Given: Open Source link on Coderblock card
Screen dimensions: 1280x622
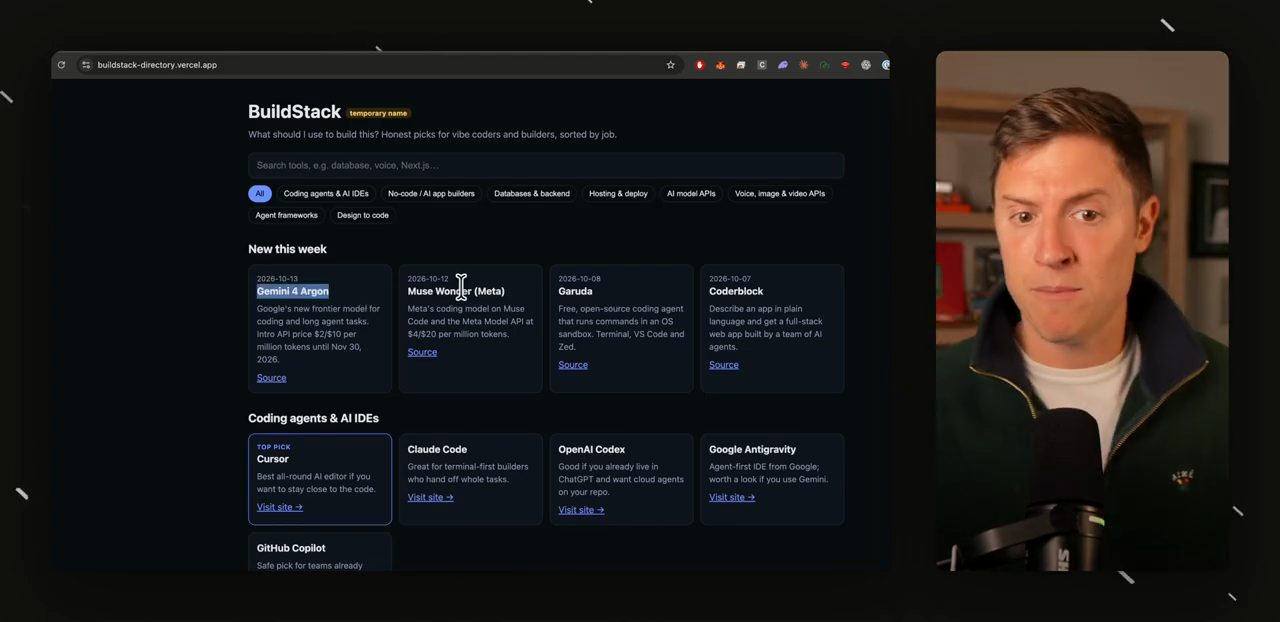Looking at the screenshot, I should [724, 365].
